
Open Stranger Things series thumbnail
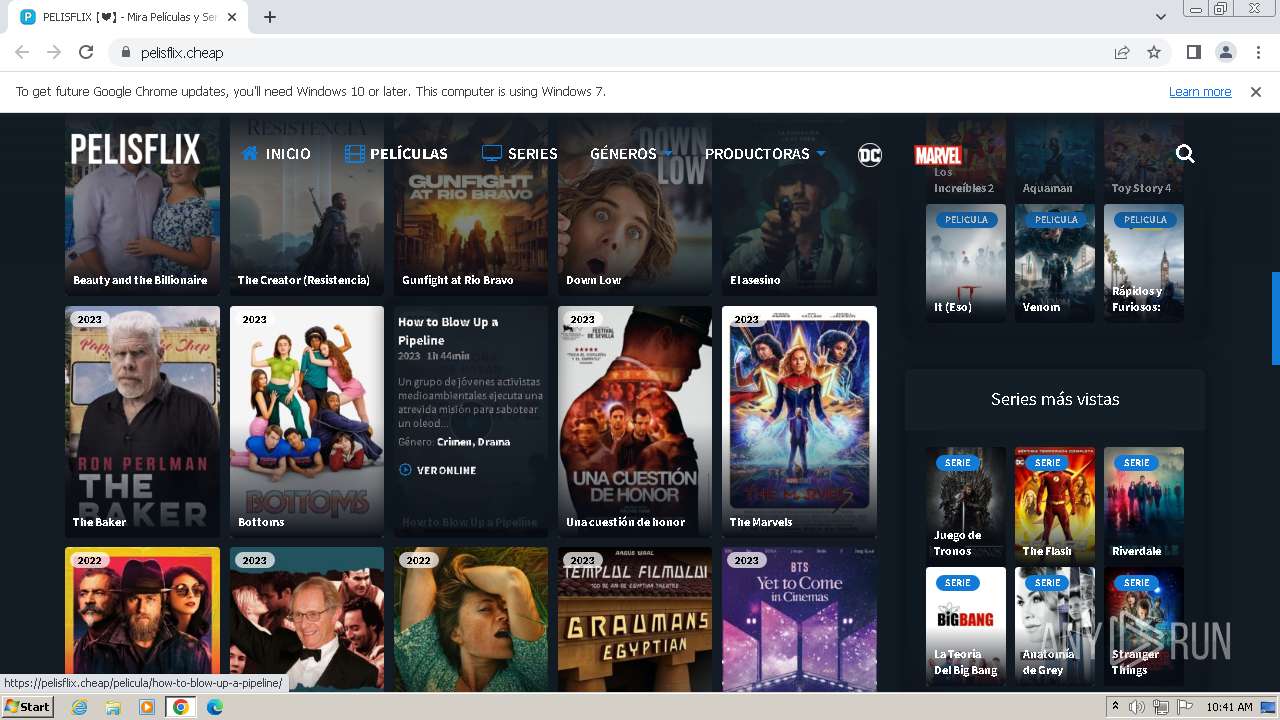coord(1144,626)
